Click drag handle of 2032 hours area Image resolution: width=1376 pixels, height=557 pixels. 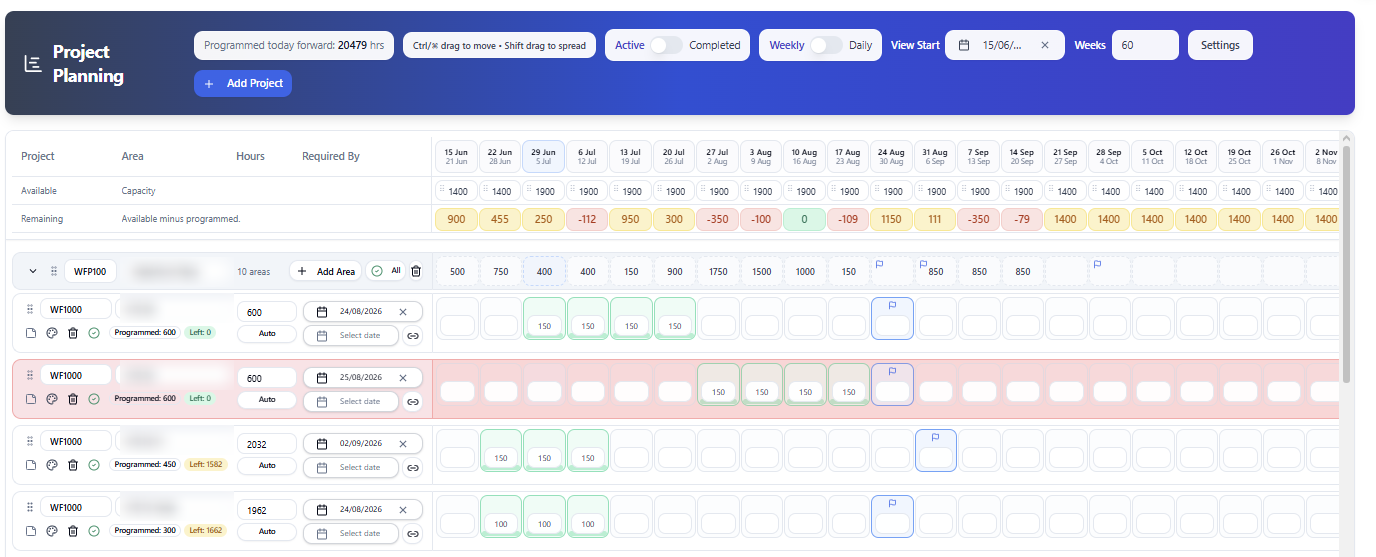[x=30, y=442]
